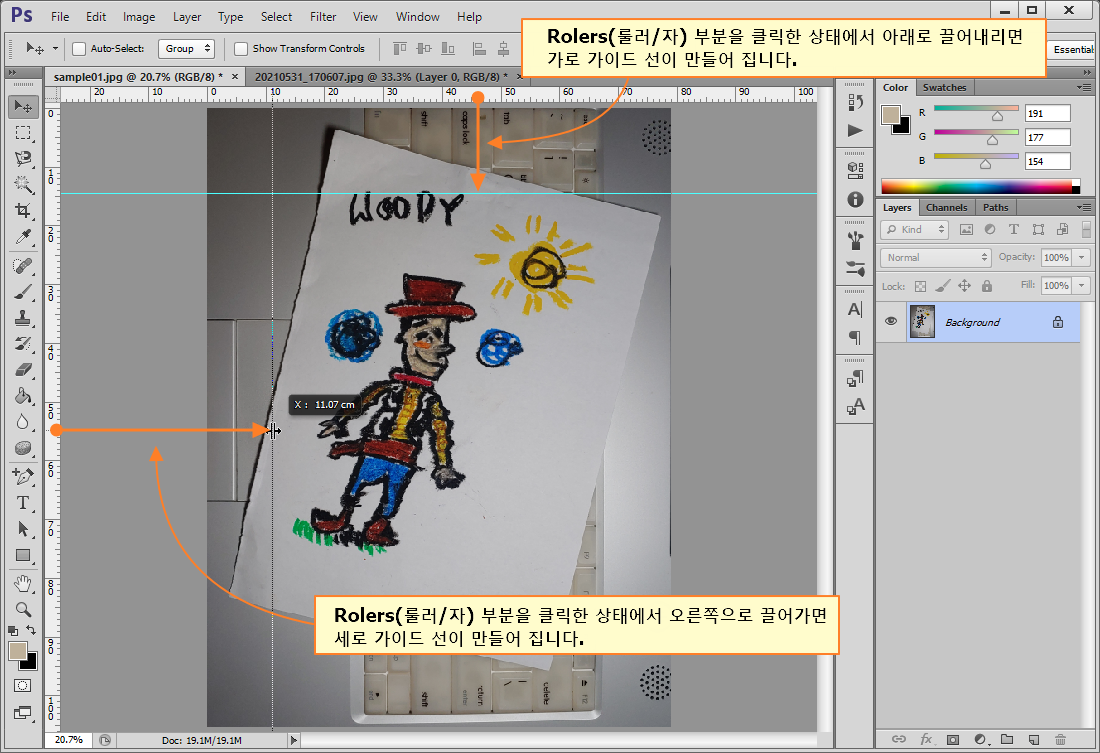Image resolution: width=1100 pixels, height=753 pixels.
Task: Toggle type layer filter
Action: click(x=1014, y=229)
